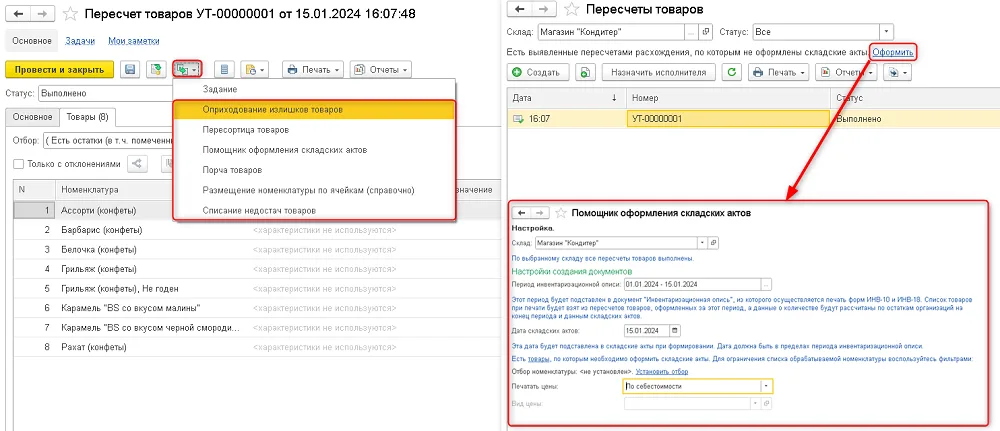The image size is (1000, 431).
Task: Click Провести и закрыть button
Action: tap(59, 69)
